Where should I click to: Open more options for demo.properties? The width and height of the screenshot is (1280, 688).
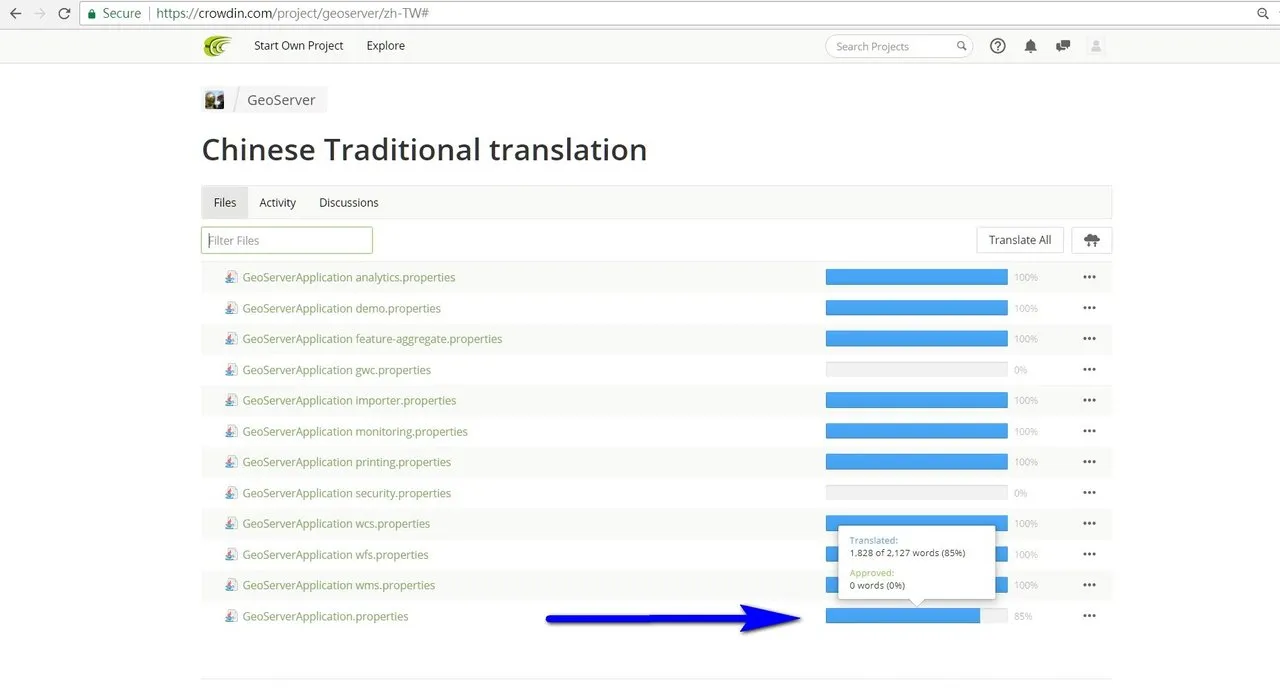pyautogui.click(x=1090, y=308)
